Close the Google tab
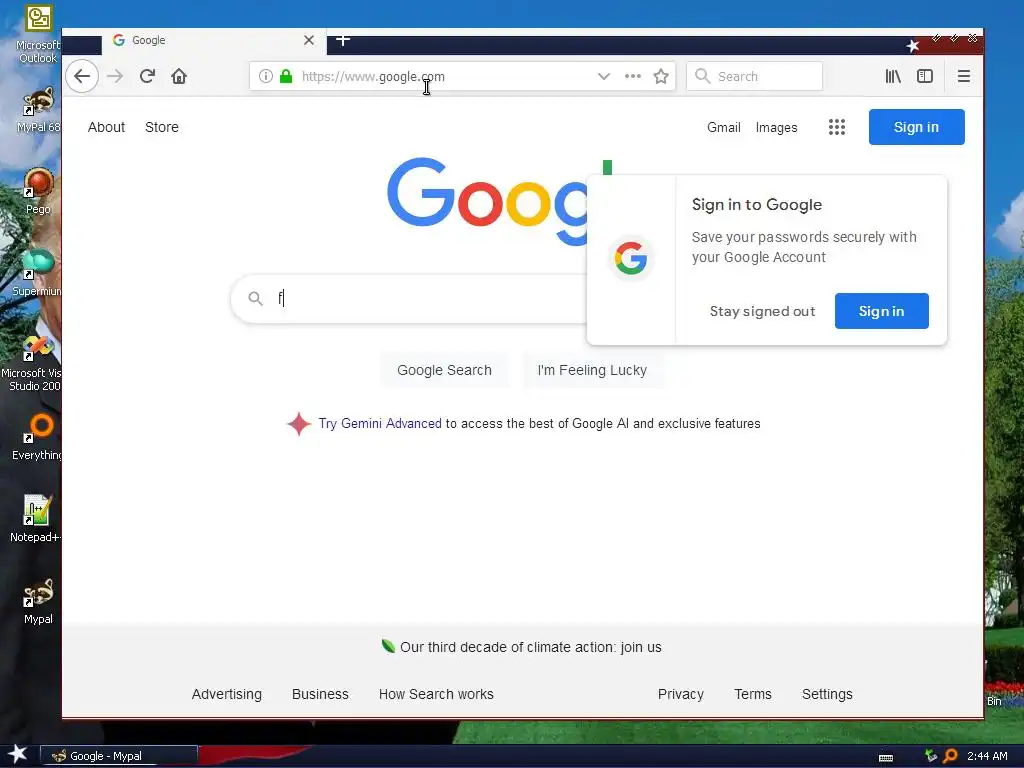The image size is (1024, 768). point(309,40)
